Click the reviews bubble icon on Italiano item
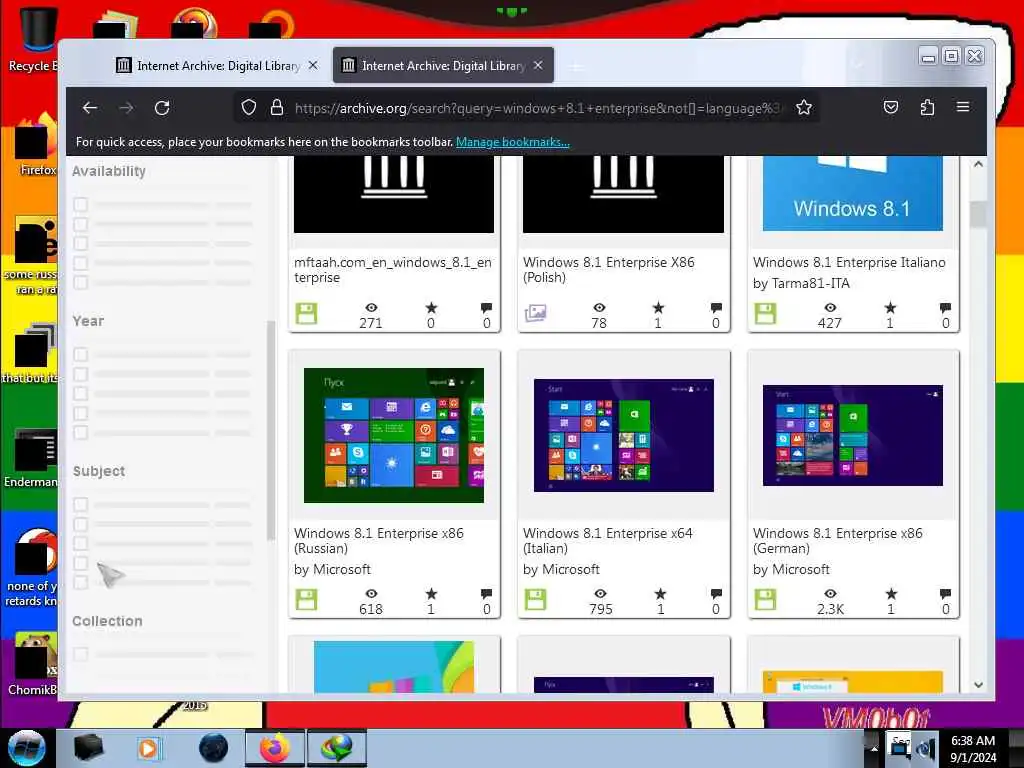The image size is (1024, 768). click(x=945, y=308)
